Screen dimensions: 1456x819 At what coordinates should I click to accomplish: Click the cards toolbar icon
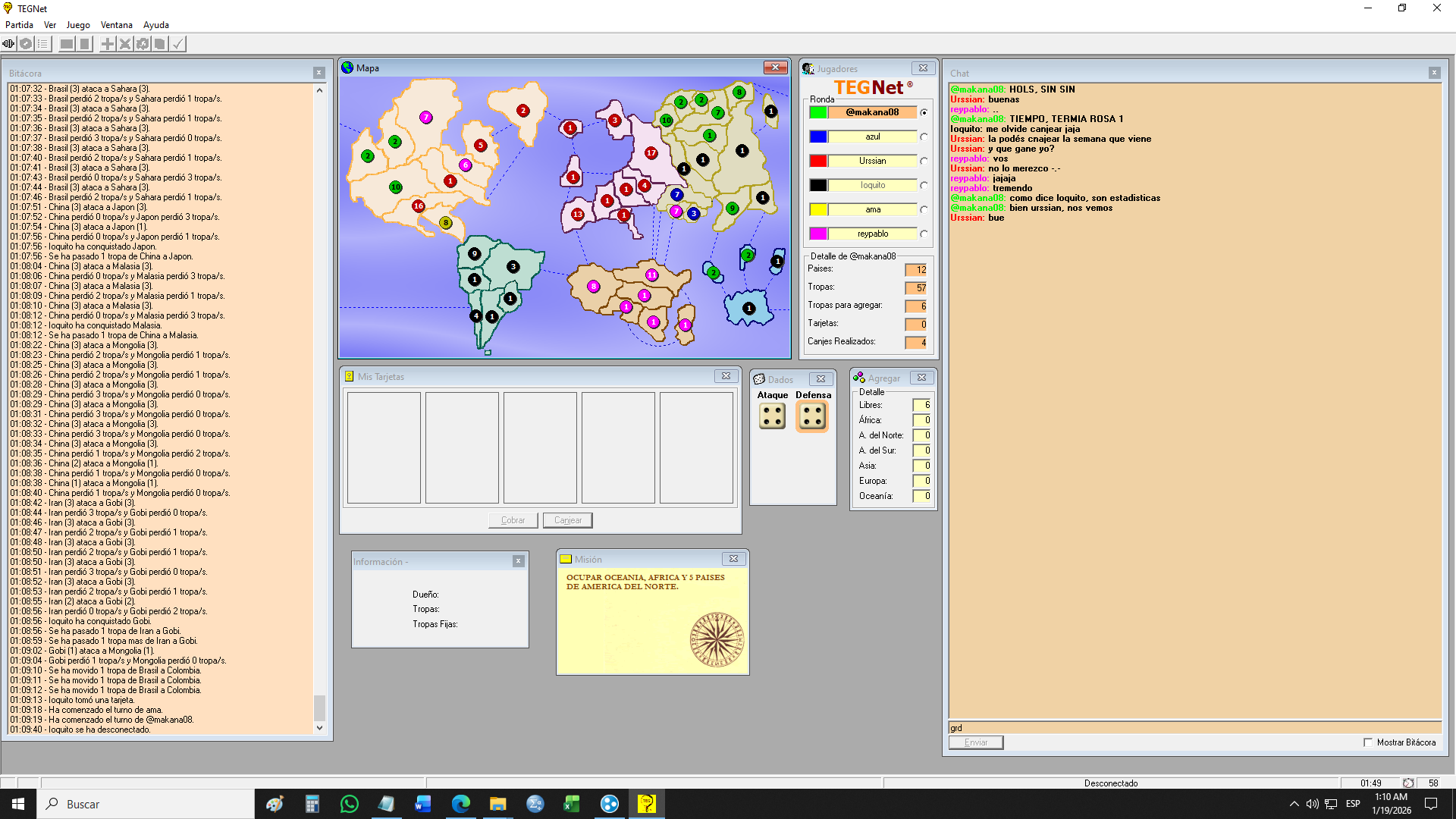pos(160,44)
